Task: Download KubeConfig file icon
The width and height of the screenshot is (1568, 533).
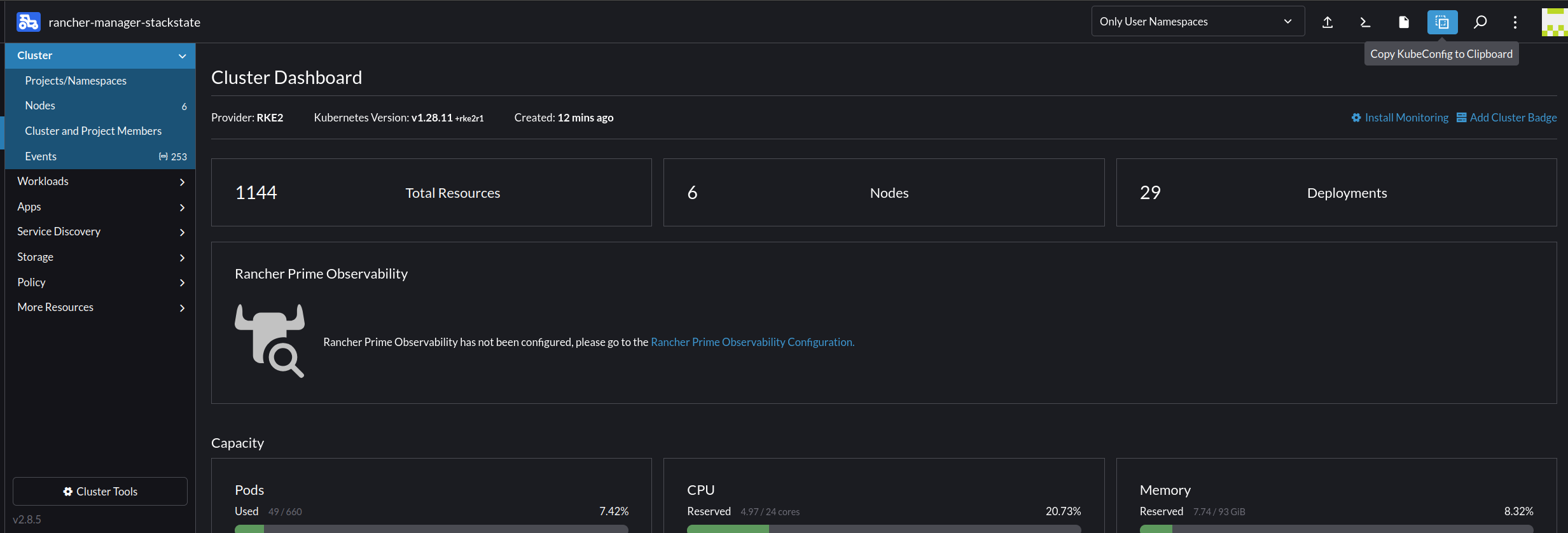Action: (1404, 22)
